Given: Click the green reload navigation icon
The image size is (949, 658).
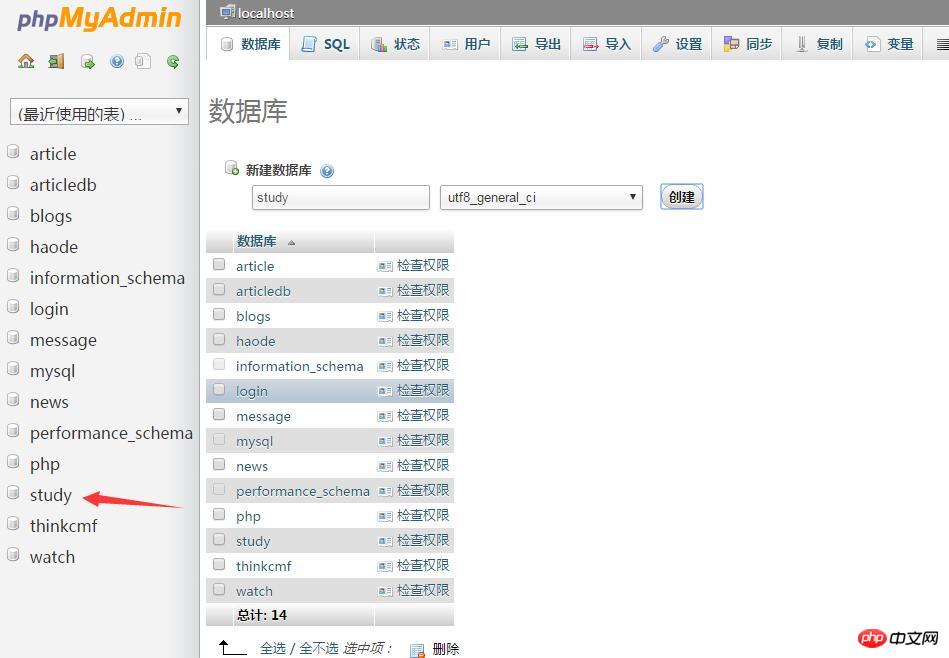Looking at the screenshot, I should (173, 62).
